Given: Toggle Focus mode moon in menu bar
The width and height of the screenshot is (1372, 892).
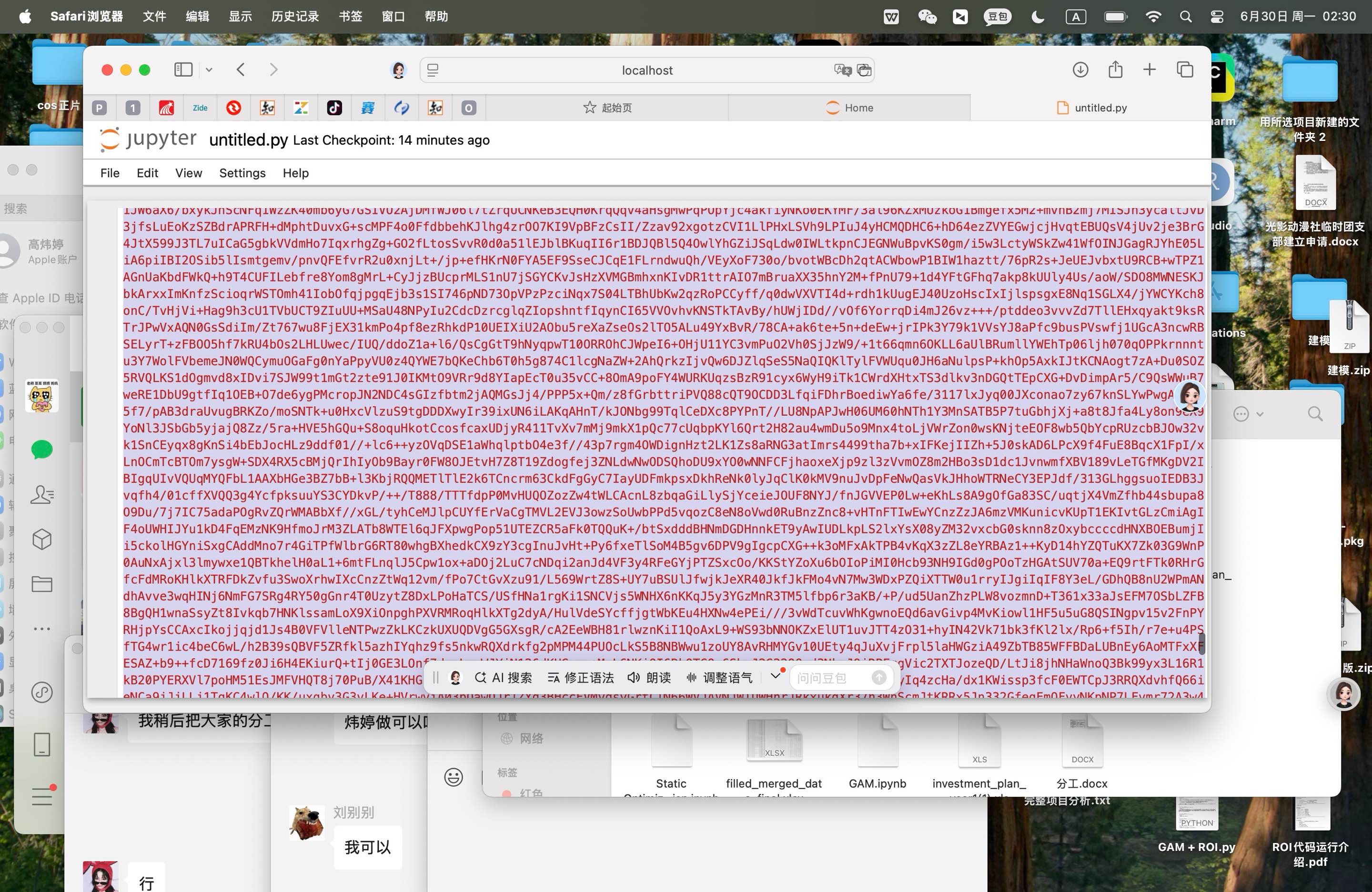Looking at the screenshot, I should 1038,17.
